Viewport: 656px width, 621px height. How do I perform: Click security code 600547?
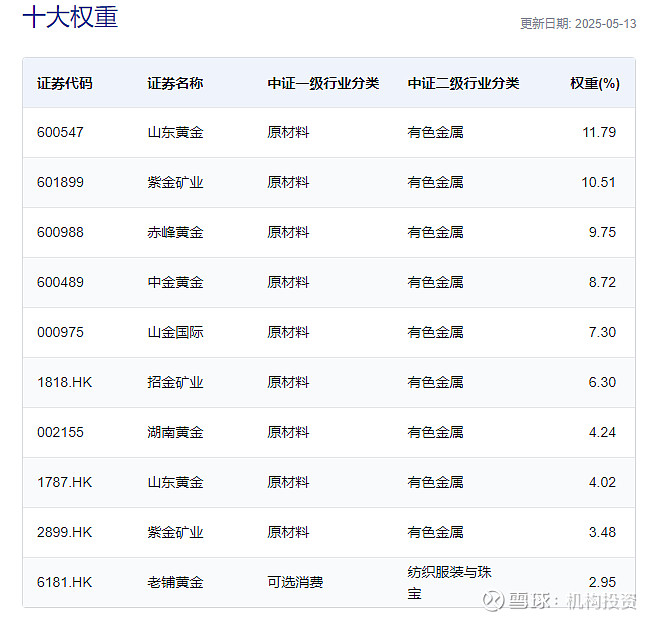click(60, 132)
